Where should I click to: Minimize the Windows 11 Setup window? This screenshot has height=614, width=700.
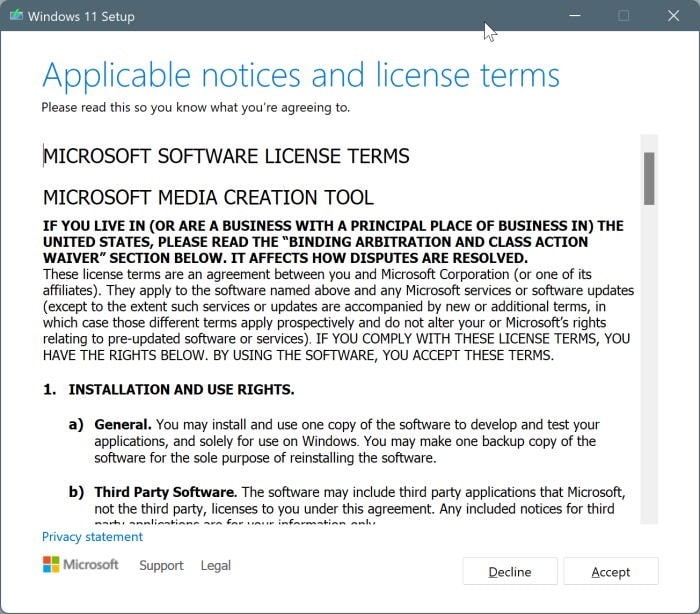[575, 16]
